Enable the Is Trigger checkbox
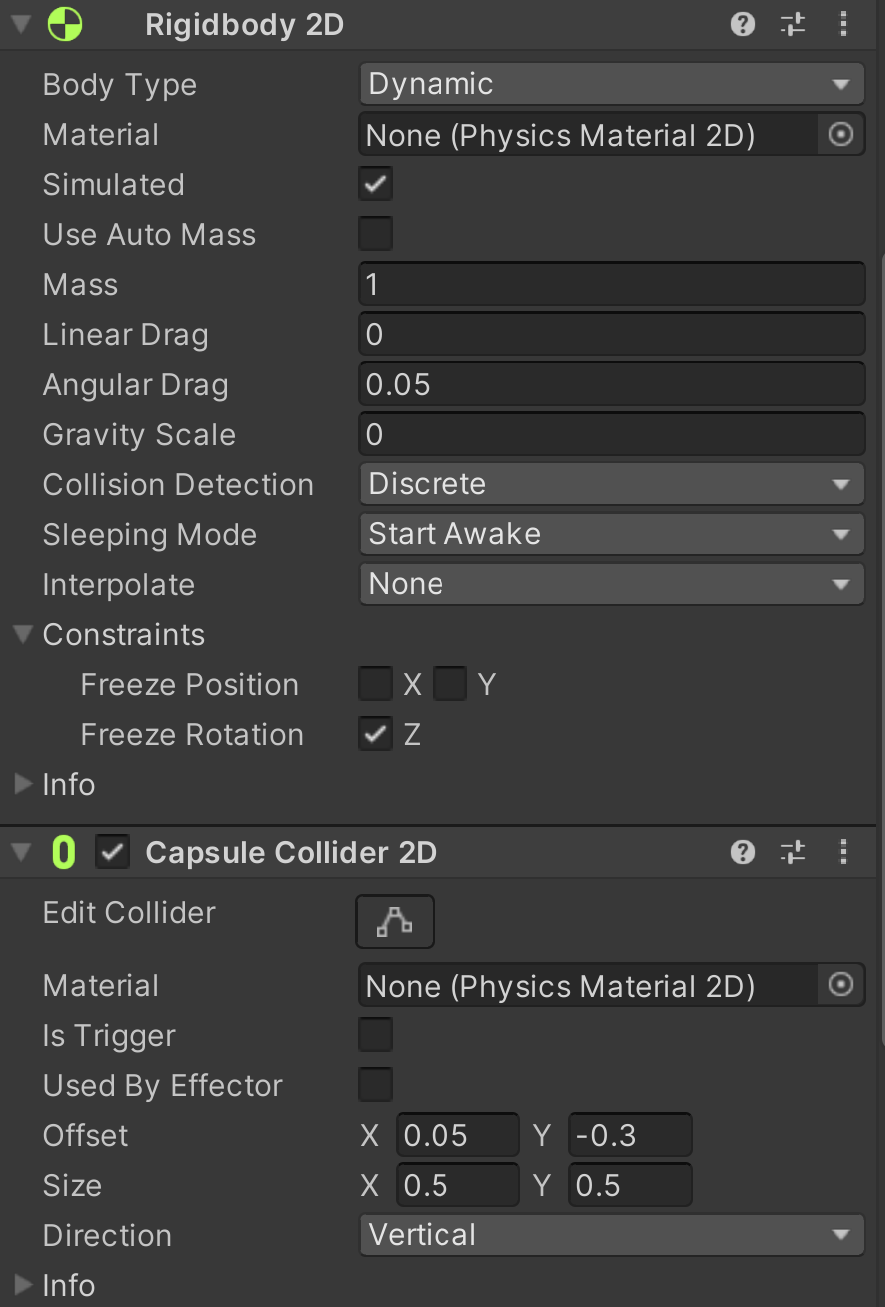 [376, 1035]
